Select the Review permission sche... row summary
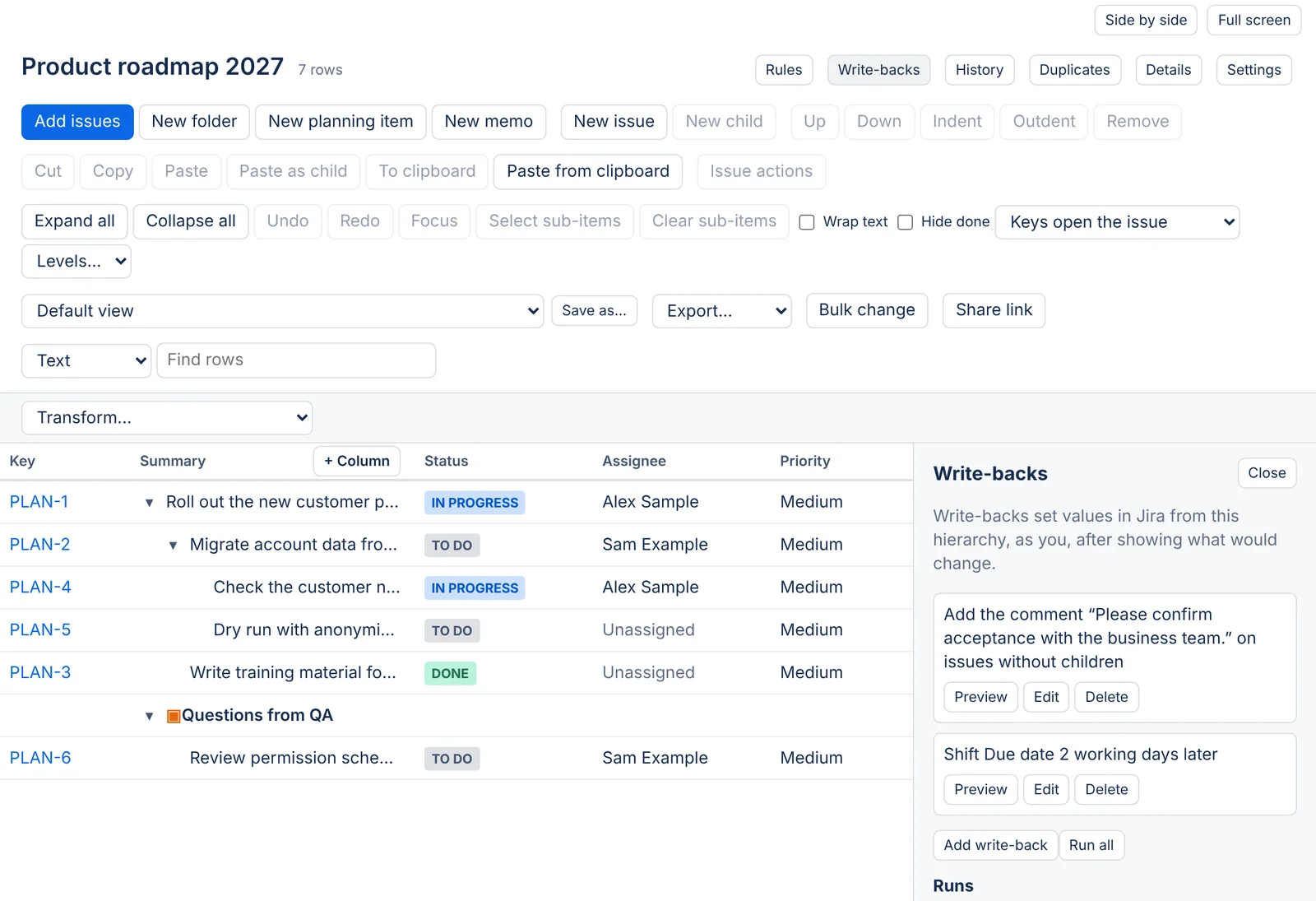The width and height of the screenshot is (1316, 901). [291, 759]
